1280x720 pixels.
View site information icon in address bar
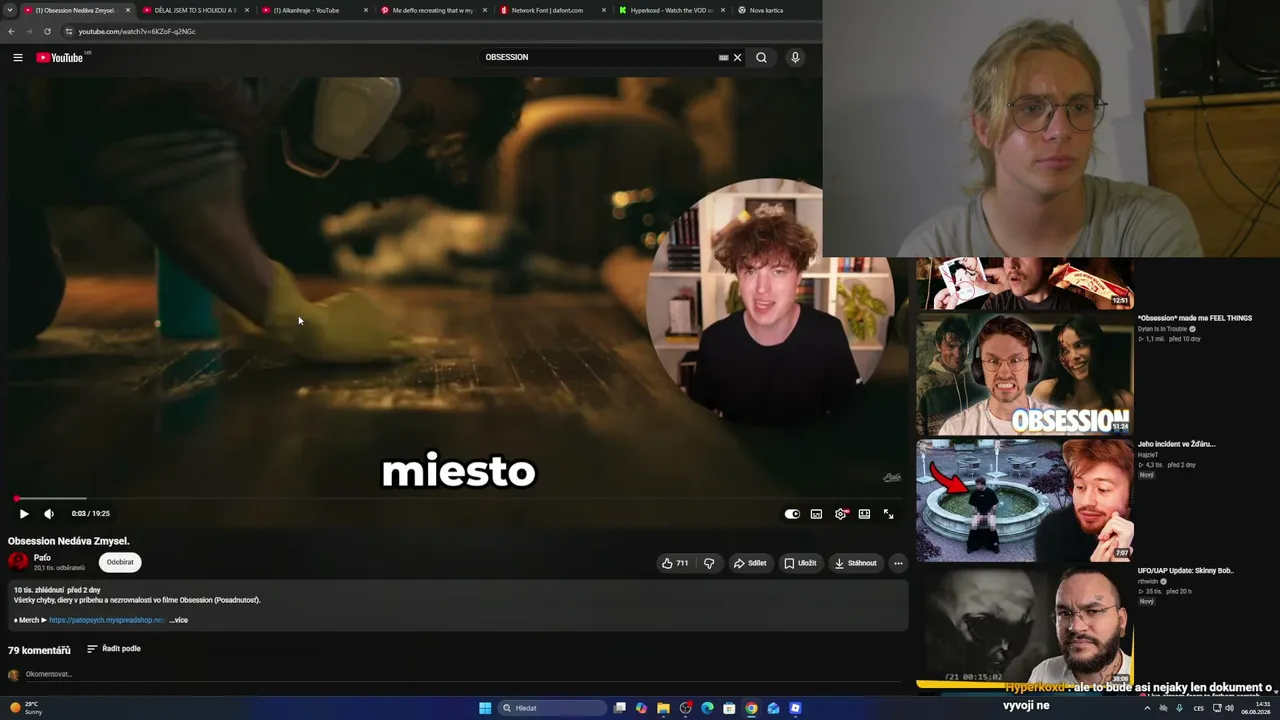click(x=68, y=32)
